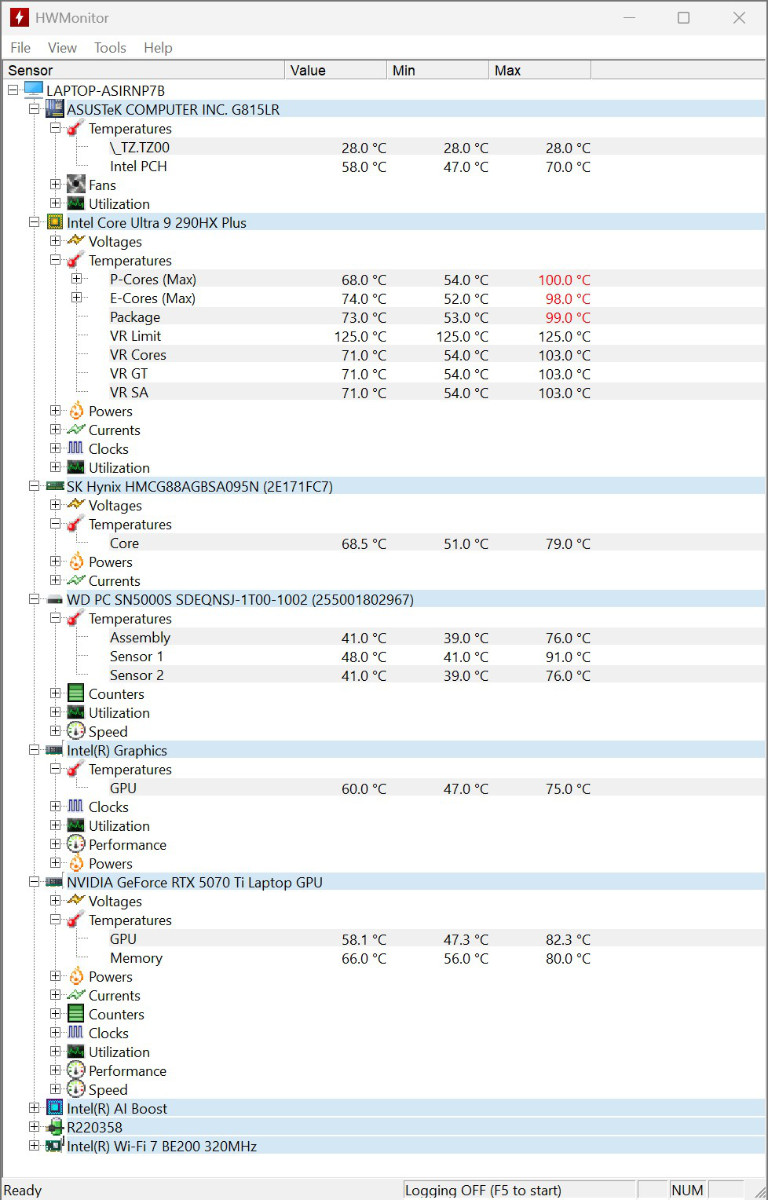Open the Tools menu
This screenshot has height=1200, width=768.
(110, 48)
